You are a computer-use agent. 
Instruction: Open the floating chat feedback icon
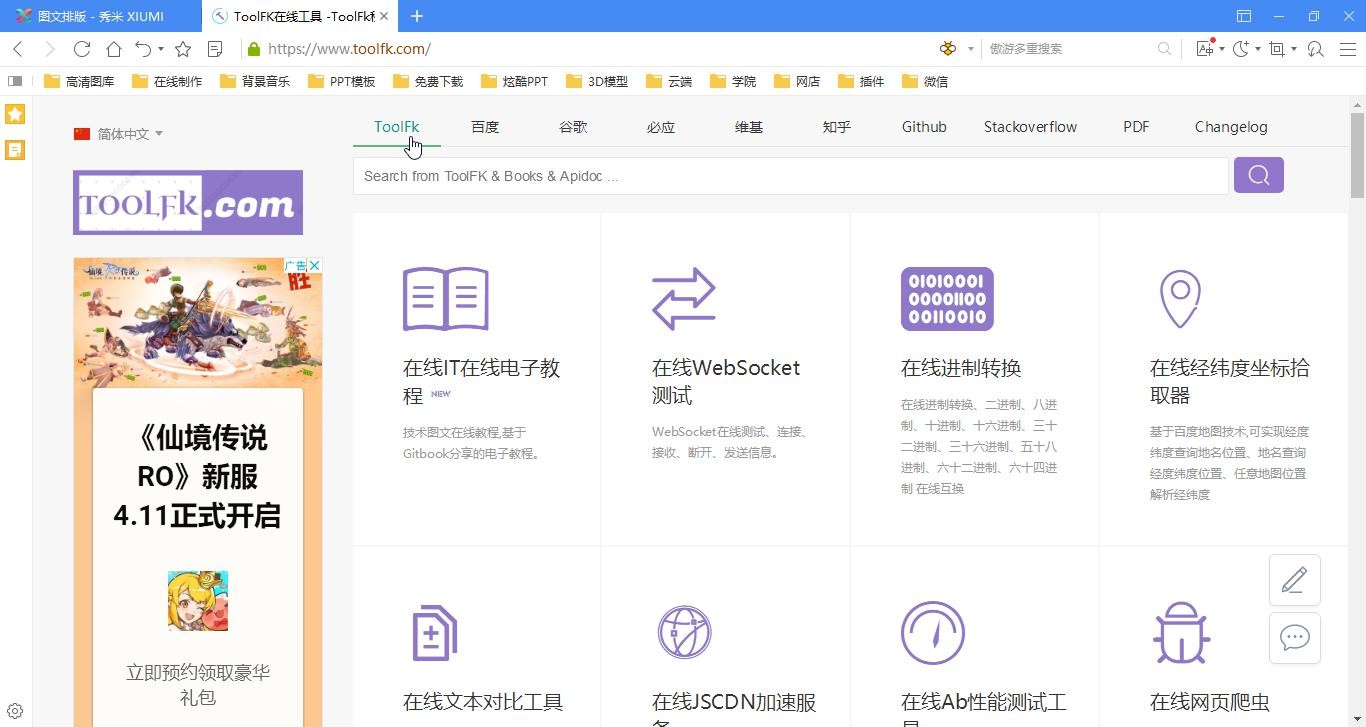click(x=1294, y=638)
